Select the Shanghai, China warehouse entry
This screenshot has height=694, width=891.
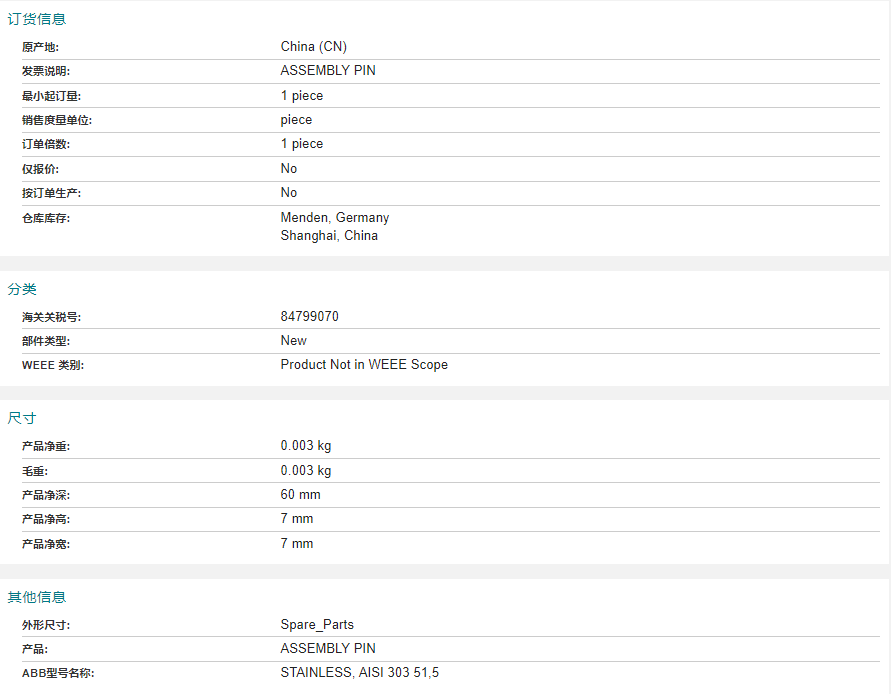(329, 236)
